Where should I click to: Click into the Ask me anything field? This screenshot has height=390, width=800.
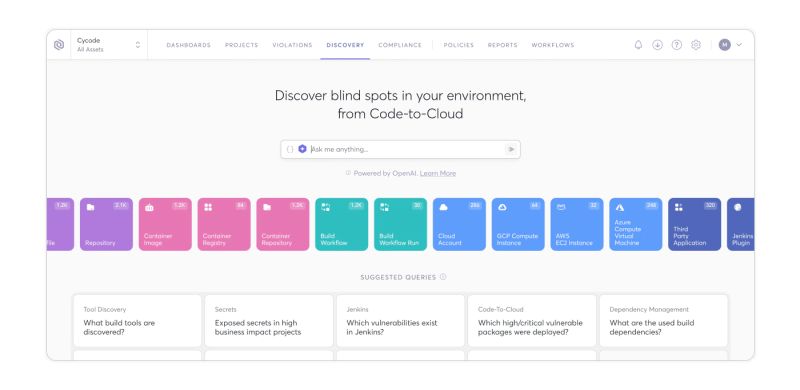(401, 149)
